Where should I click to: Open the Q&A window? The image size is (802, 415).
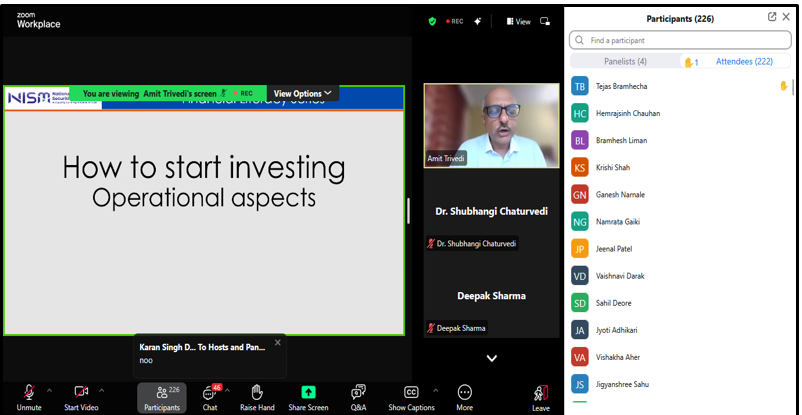coord(358,391)
